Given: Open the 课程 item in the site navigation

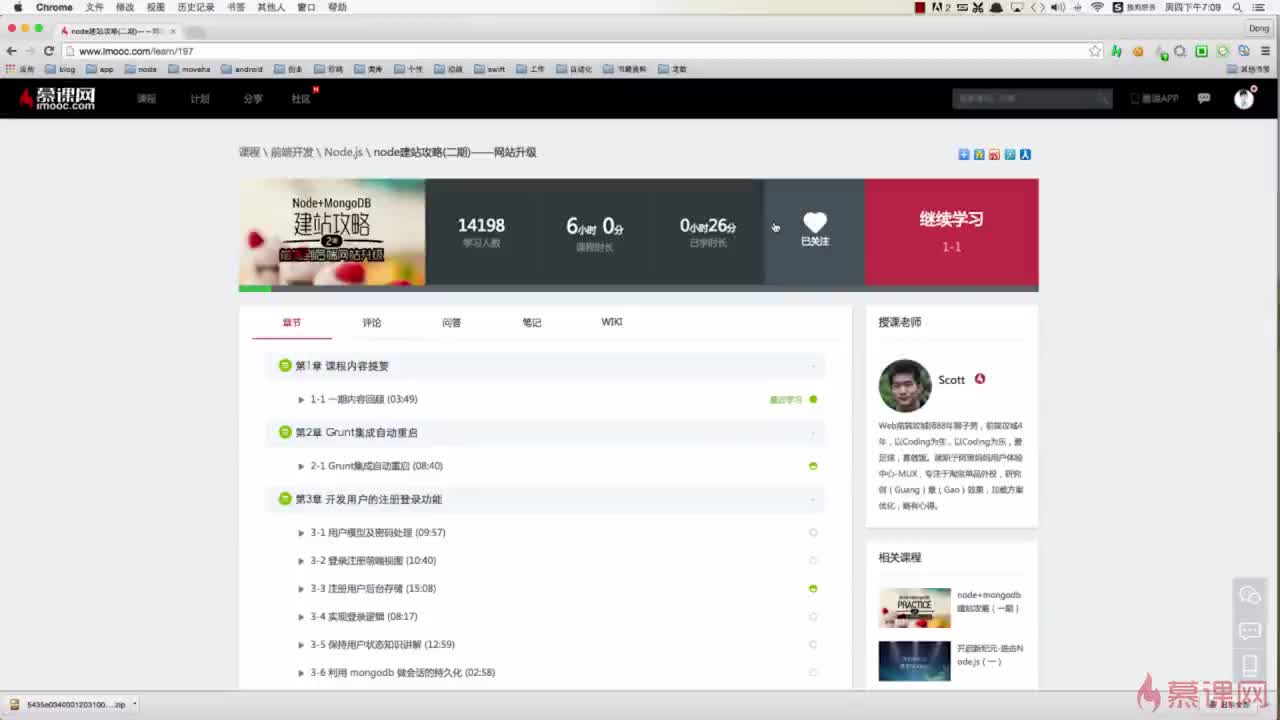Looking at the screenshot, I should click(147, 99).
